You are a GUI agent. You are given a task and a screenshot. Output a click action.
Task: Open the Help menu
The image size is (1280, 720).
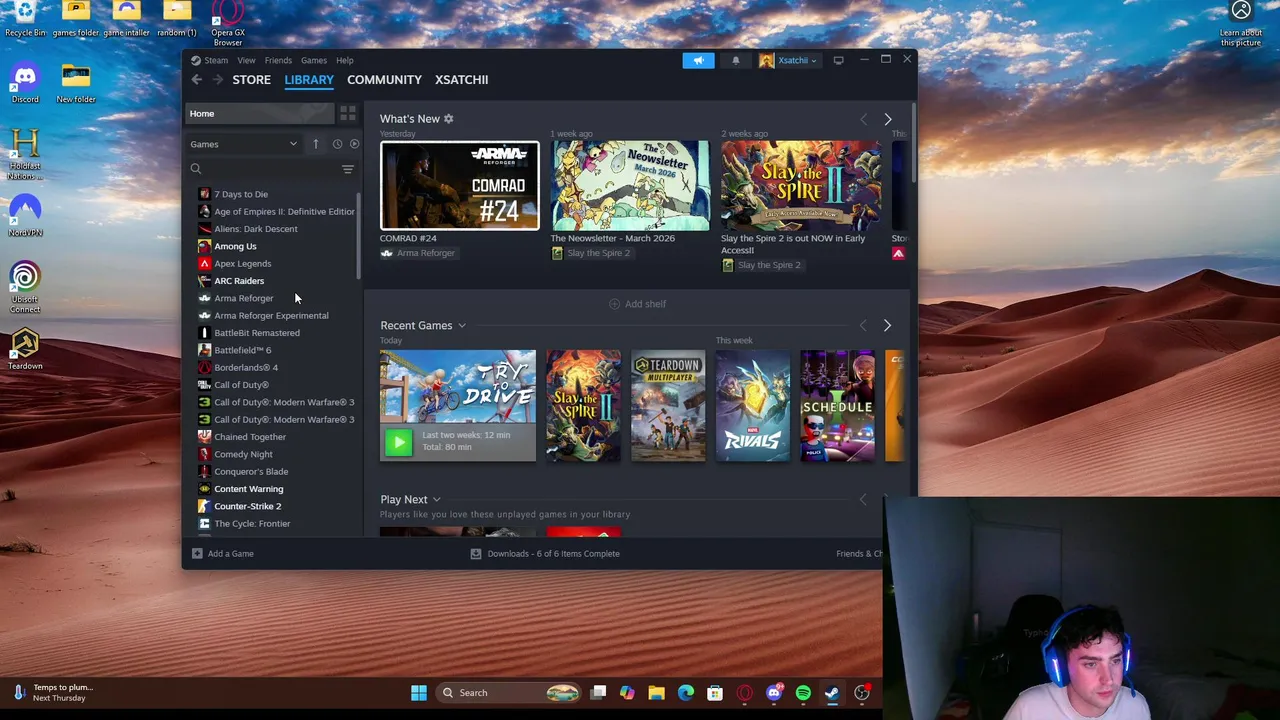(345, 60)
